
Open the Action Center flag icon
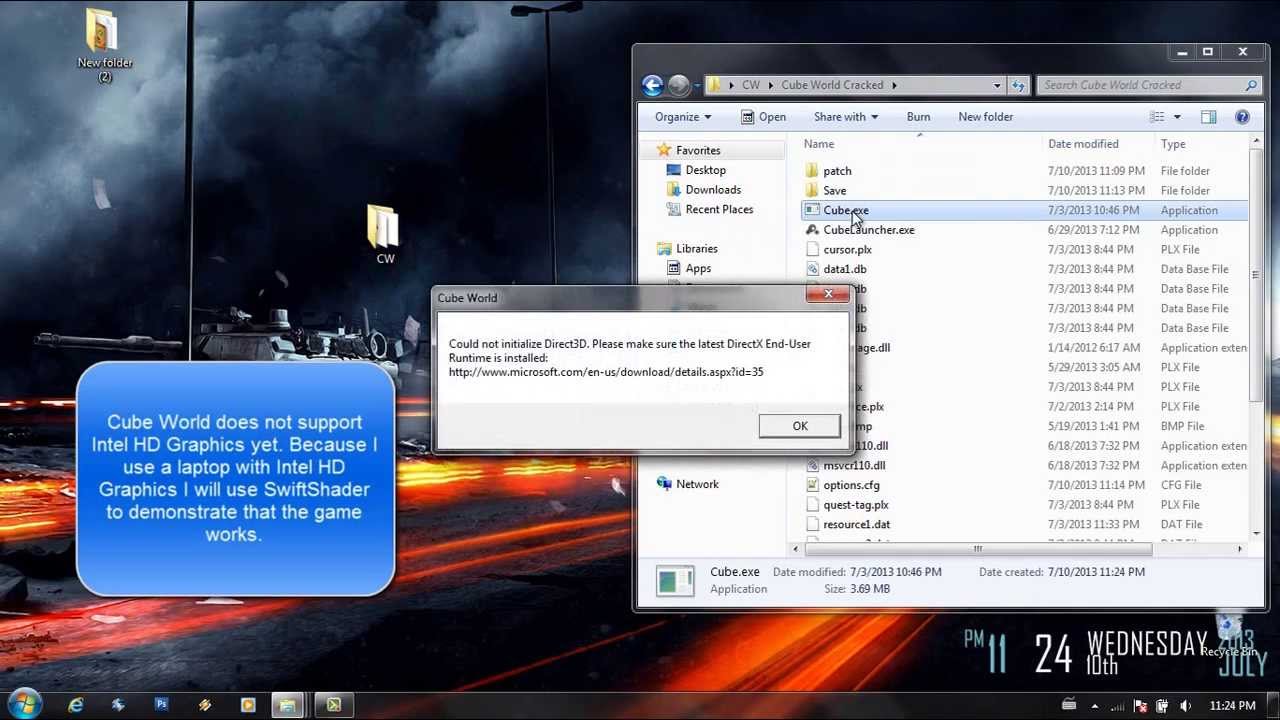1141,706
